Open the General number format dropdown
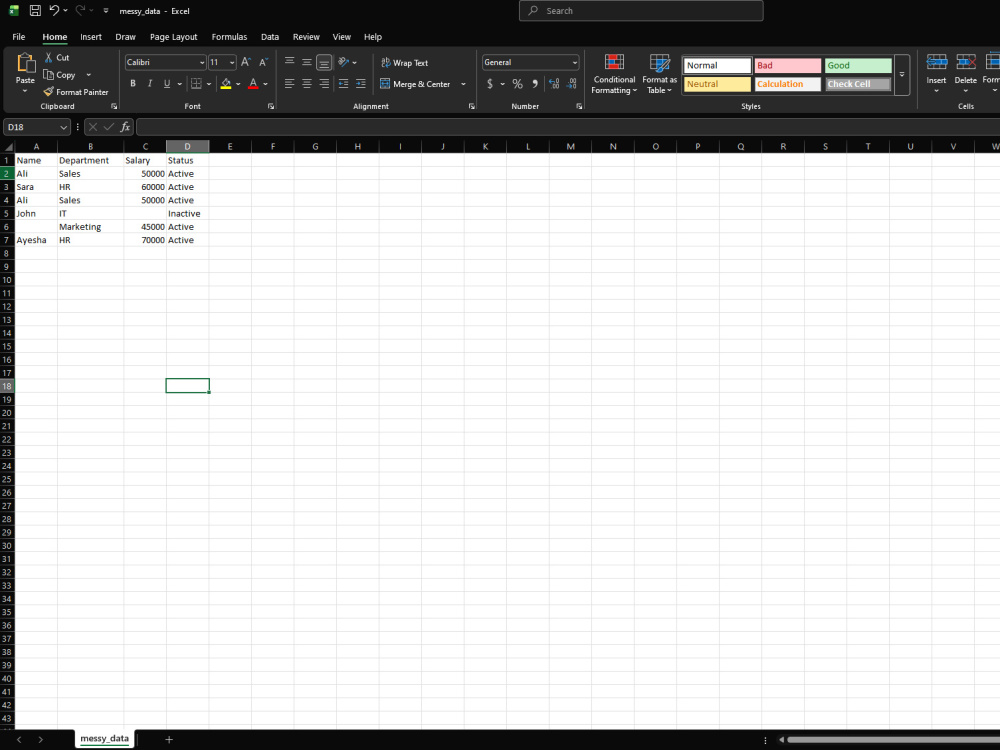The height and width of the screenshot is (750, 1000). [x=575, y=62]
